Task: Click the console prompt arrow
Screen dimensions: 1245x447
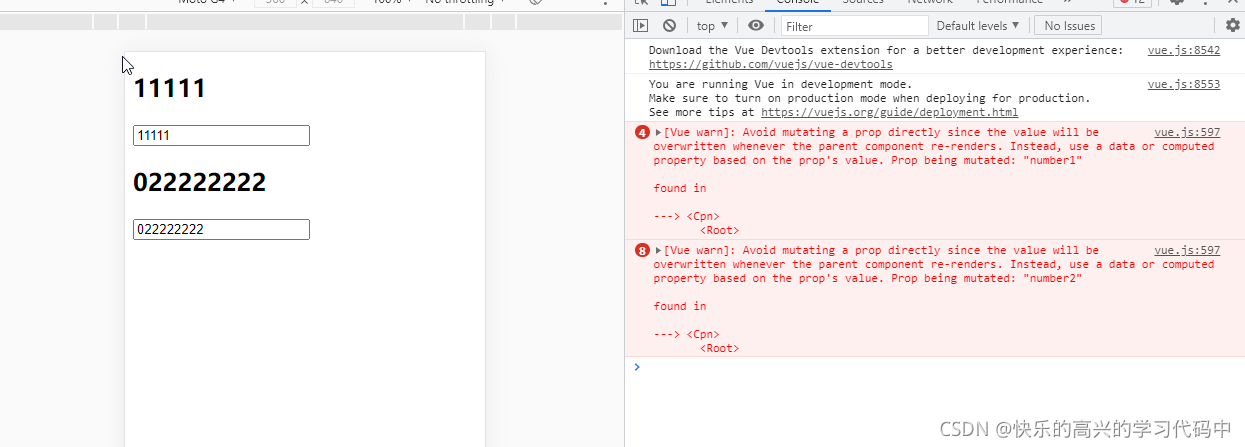Action: pyautogui.click(x=636, y=367)
